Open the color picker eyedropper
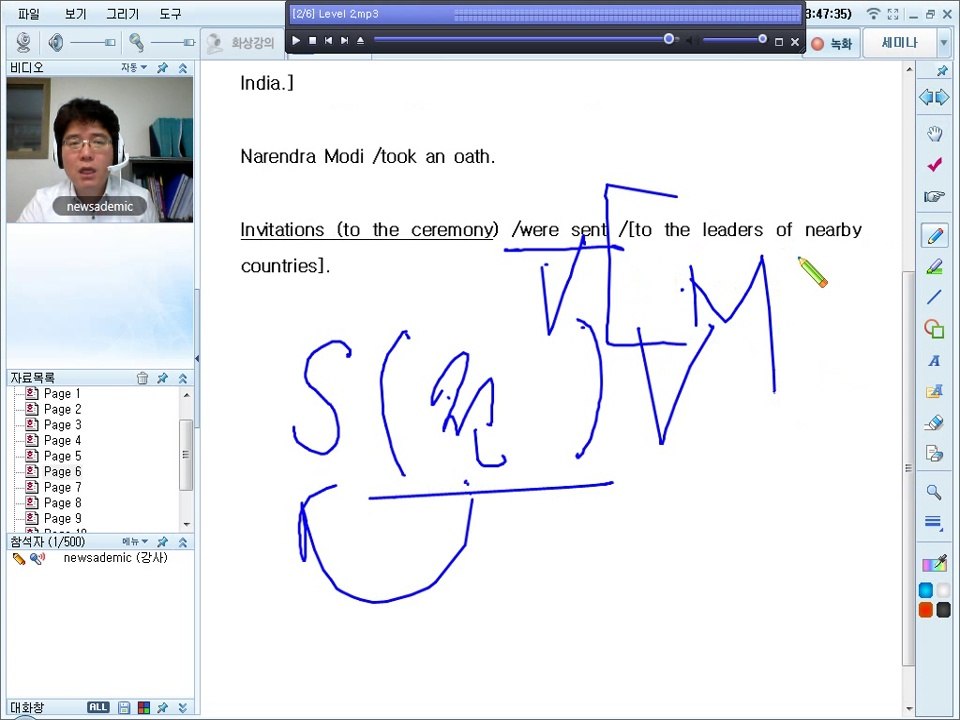This screenshot has width=960, height=720. click(935, 564)
